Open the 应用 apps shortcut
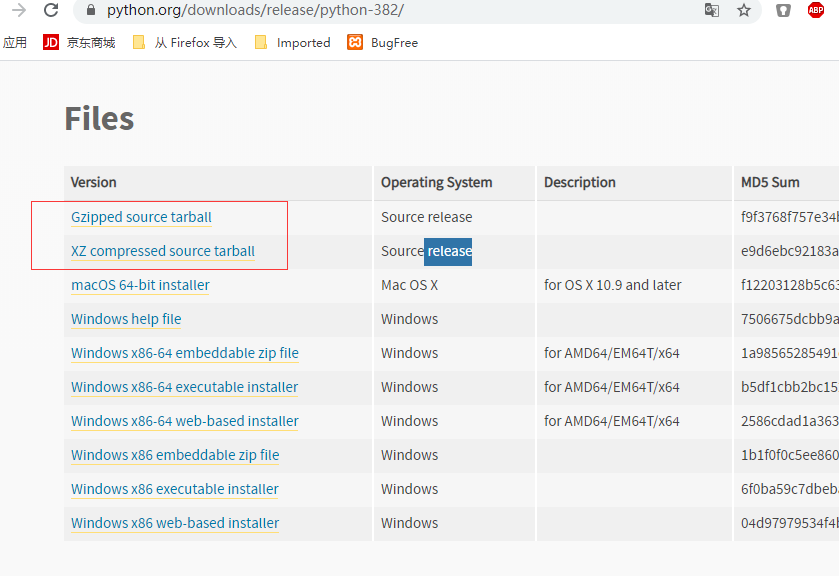The width and height of the screenshot is (839, 576). 14,42
